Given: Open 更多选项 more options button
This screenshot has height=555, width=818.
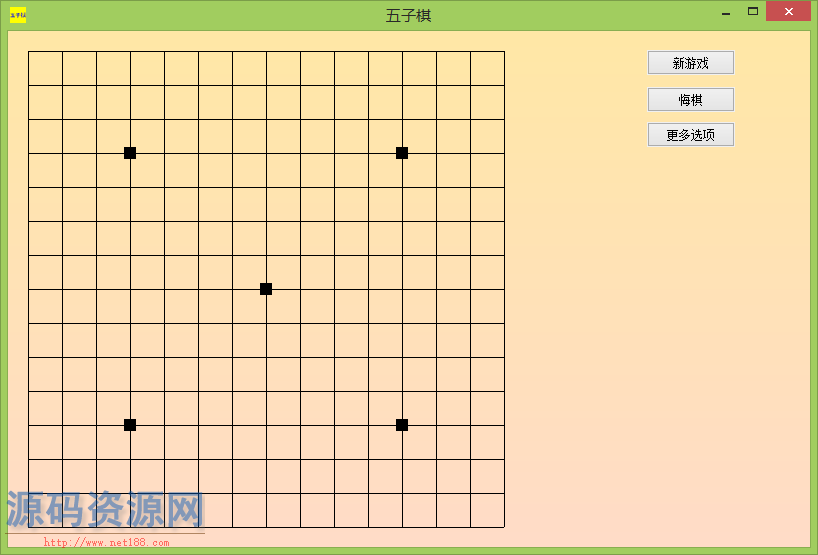Looking at the screenshot, I should click(x=691, y=135).
